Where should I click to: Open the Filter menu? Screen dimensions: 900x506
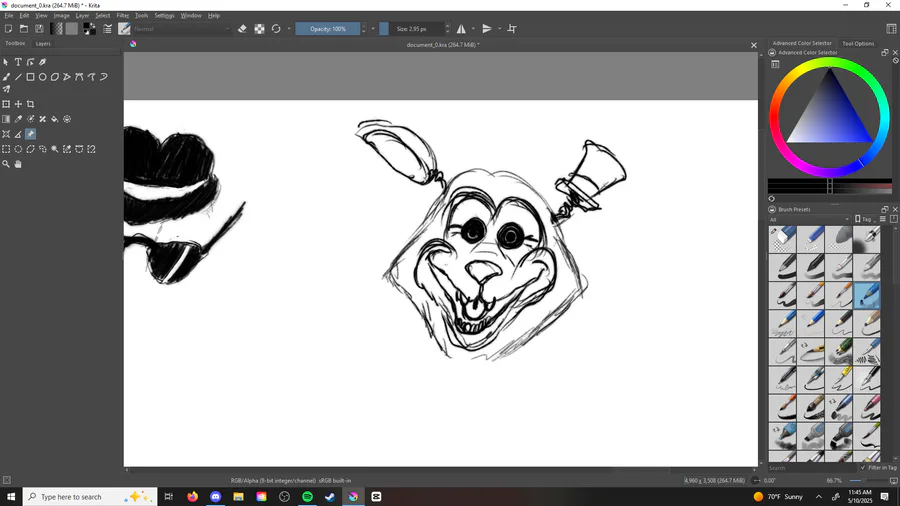coord(123,15)
